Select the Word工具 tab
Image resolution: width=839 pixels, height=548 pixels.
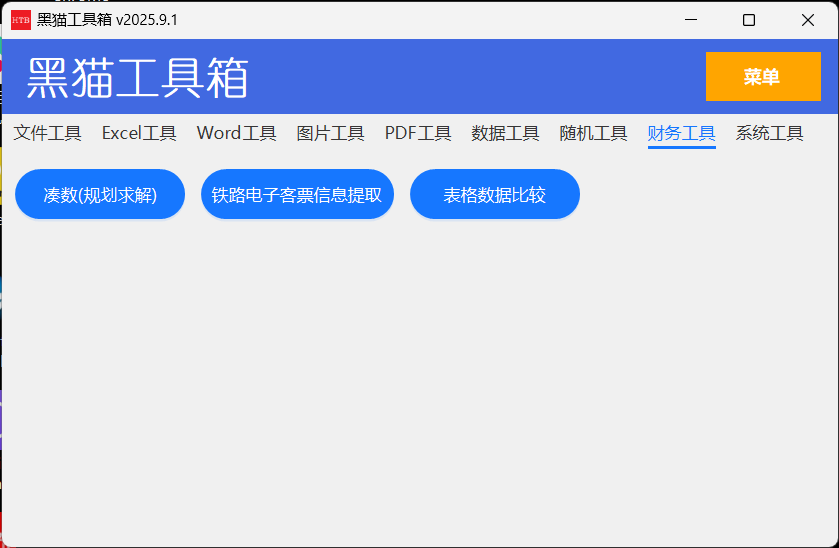(236, 133)
